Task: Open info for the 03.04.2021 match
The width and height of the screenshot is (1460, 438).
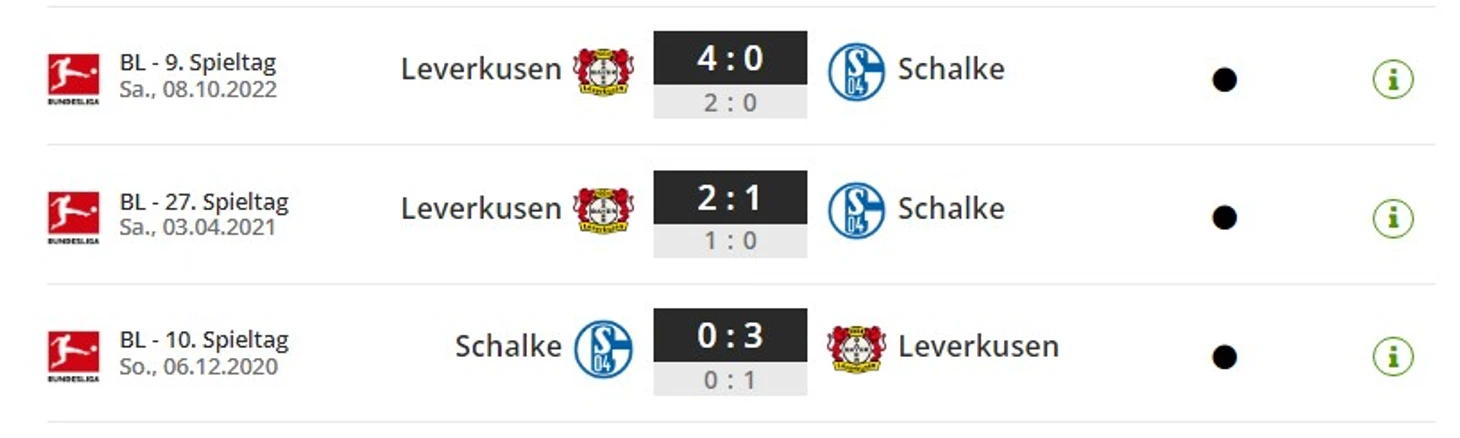Action: [1393, 217]
